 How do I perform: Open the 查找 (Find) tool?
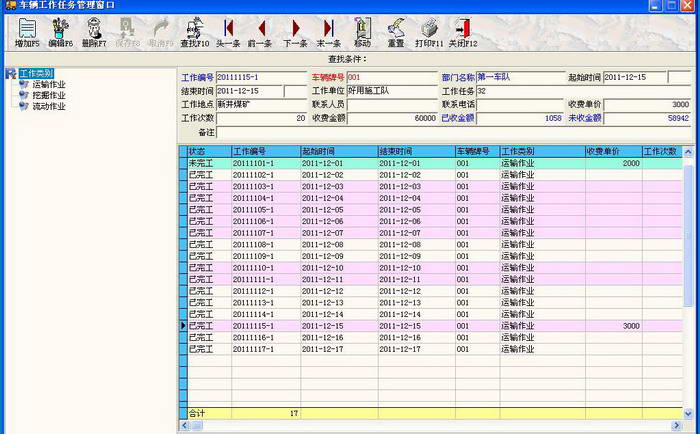tap(195, 31)
